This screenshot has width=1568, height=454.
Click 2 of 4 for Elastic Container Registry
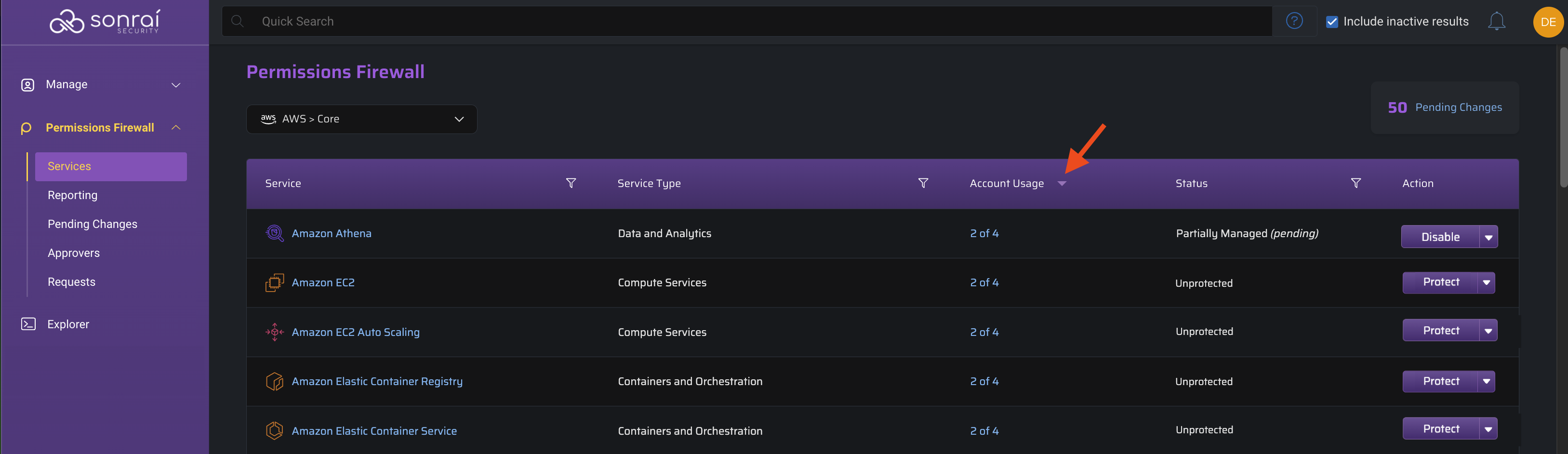[984, 381]
